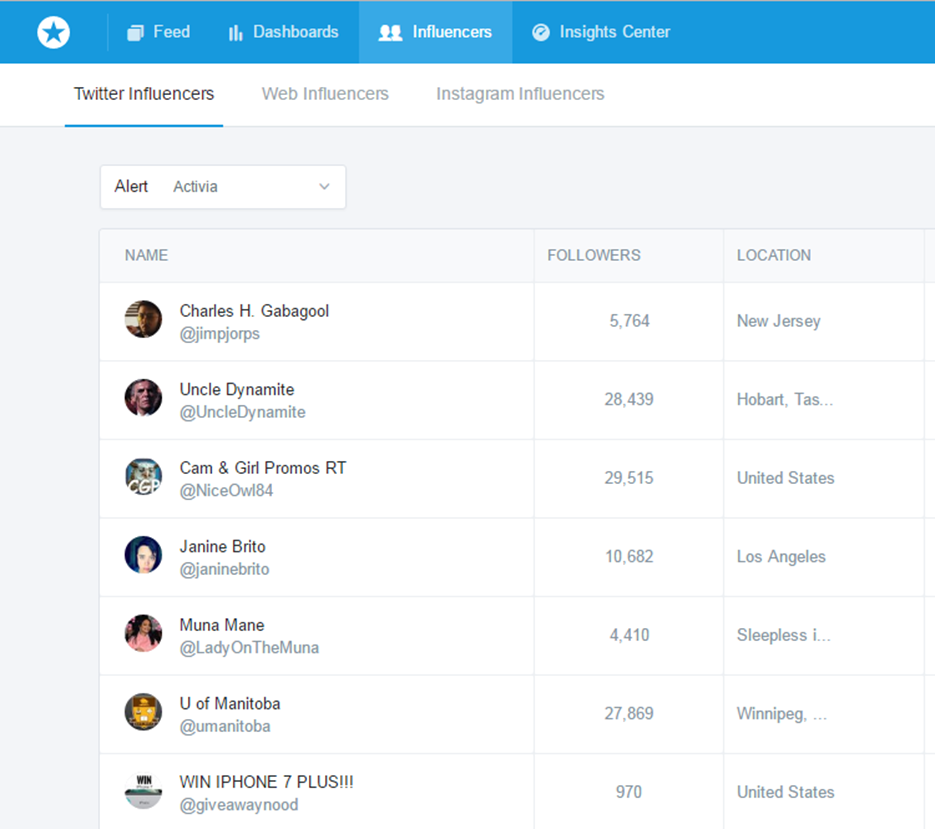Select Muna Mane's avatar image
Screen dimensions: 935x829
(143, 634)
